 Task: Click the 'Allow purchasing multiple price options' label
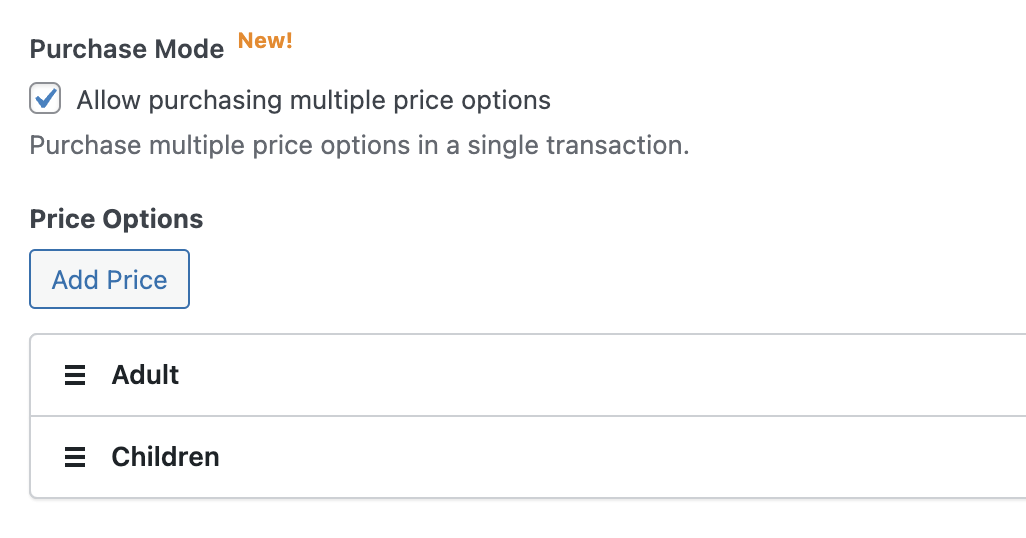(313, 100)
